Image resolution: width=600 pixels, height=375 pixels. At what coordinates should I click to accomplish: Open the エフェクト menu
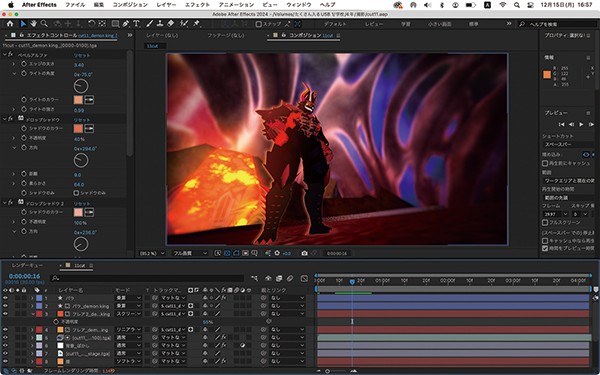point(197,5)
